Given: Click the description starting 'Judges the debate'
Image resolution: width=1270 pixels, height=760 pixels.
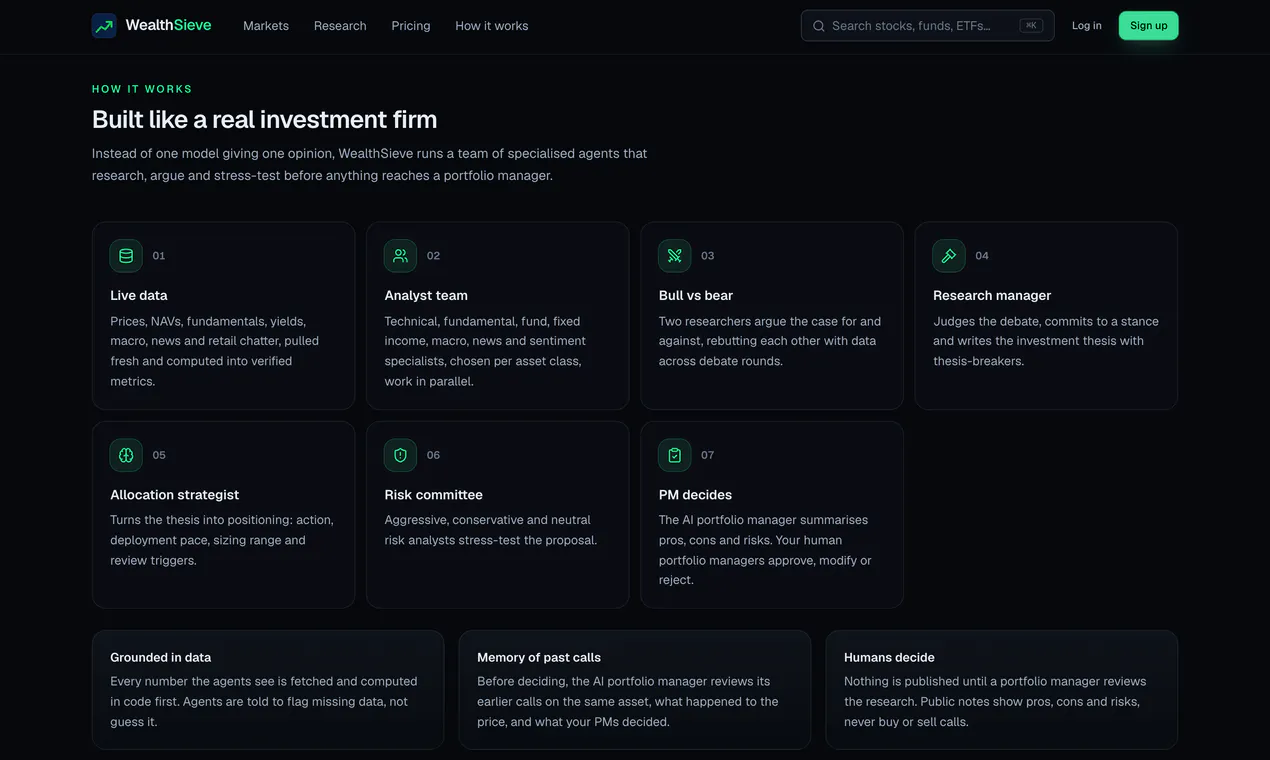Looking at the screenshot, I should 1046,341.
